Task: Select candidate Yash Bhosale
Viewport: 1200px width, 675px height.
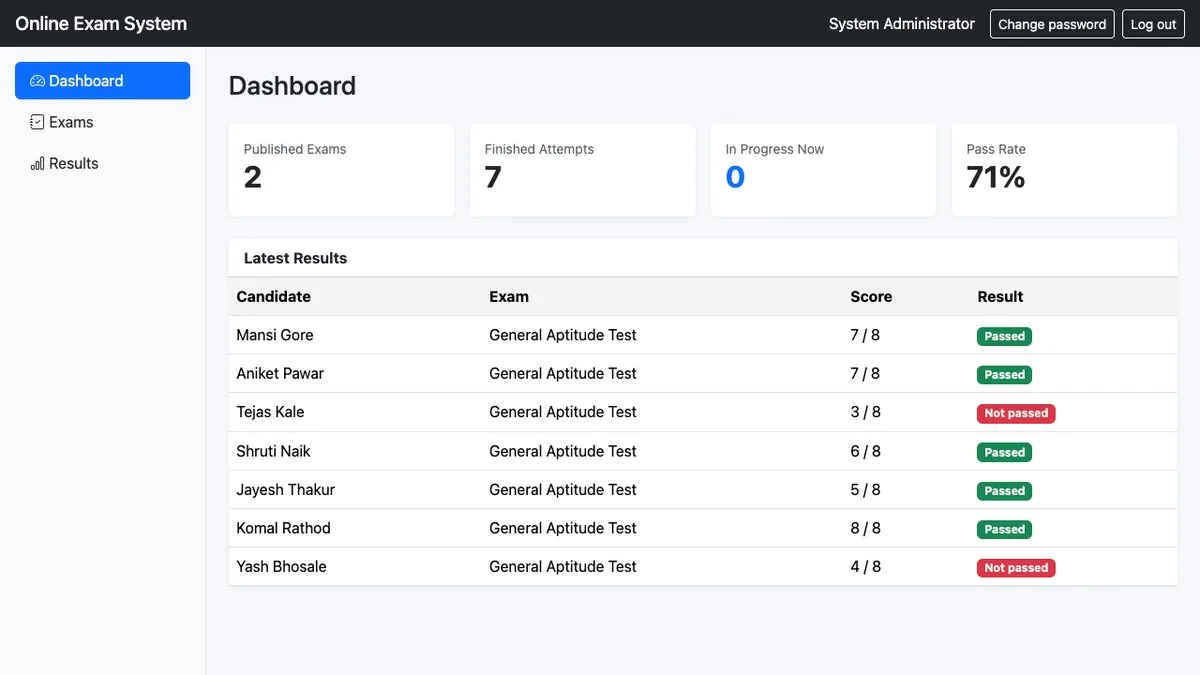Action: pyautogui.click(x=281, y=567)
